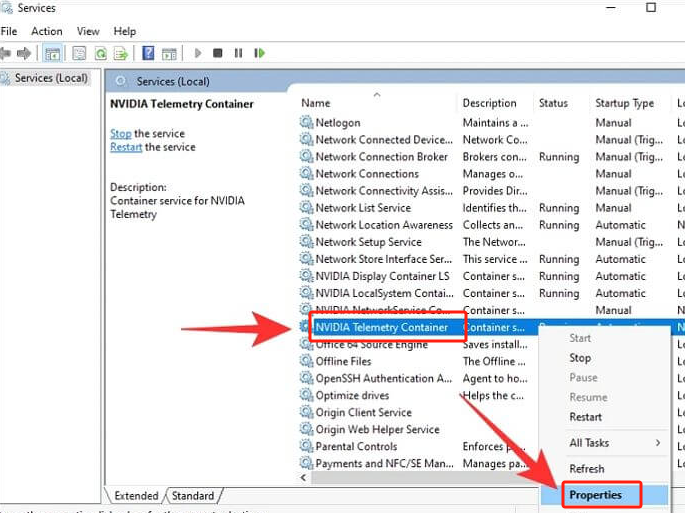685x513 pixels.
Task: Open the Help question-mark toolbar icon
Action: coord(149,53)
